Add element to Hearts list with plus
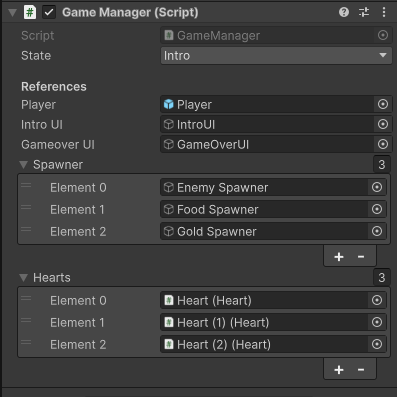Screen dimensions: 397x397 pyautogui.click(x=339, y=370)
